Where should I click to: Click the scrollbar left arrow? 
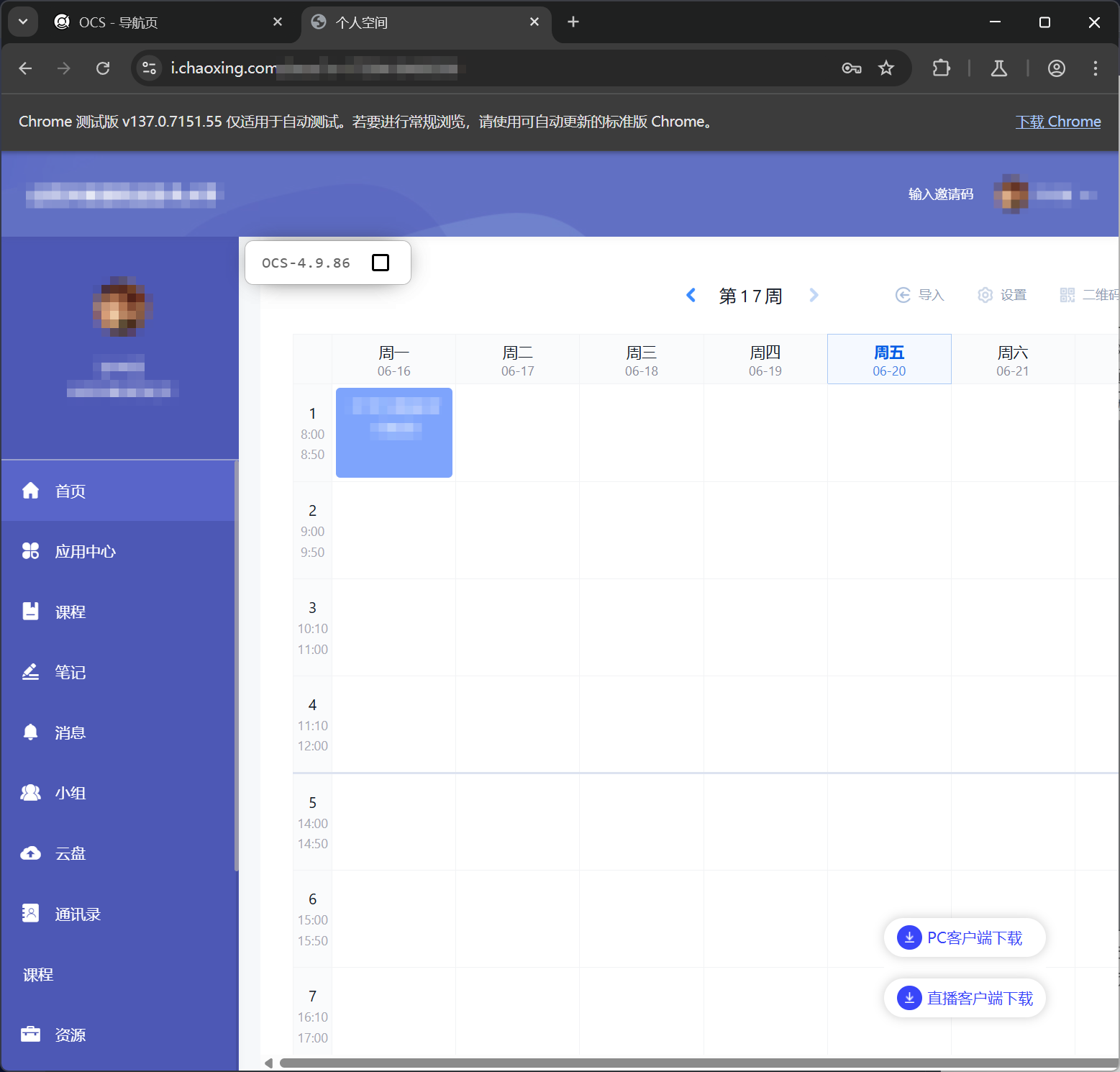[268, 1063]
